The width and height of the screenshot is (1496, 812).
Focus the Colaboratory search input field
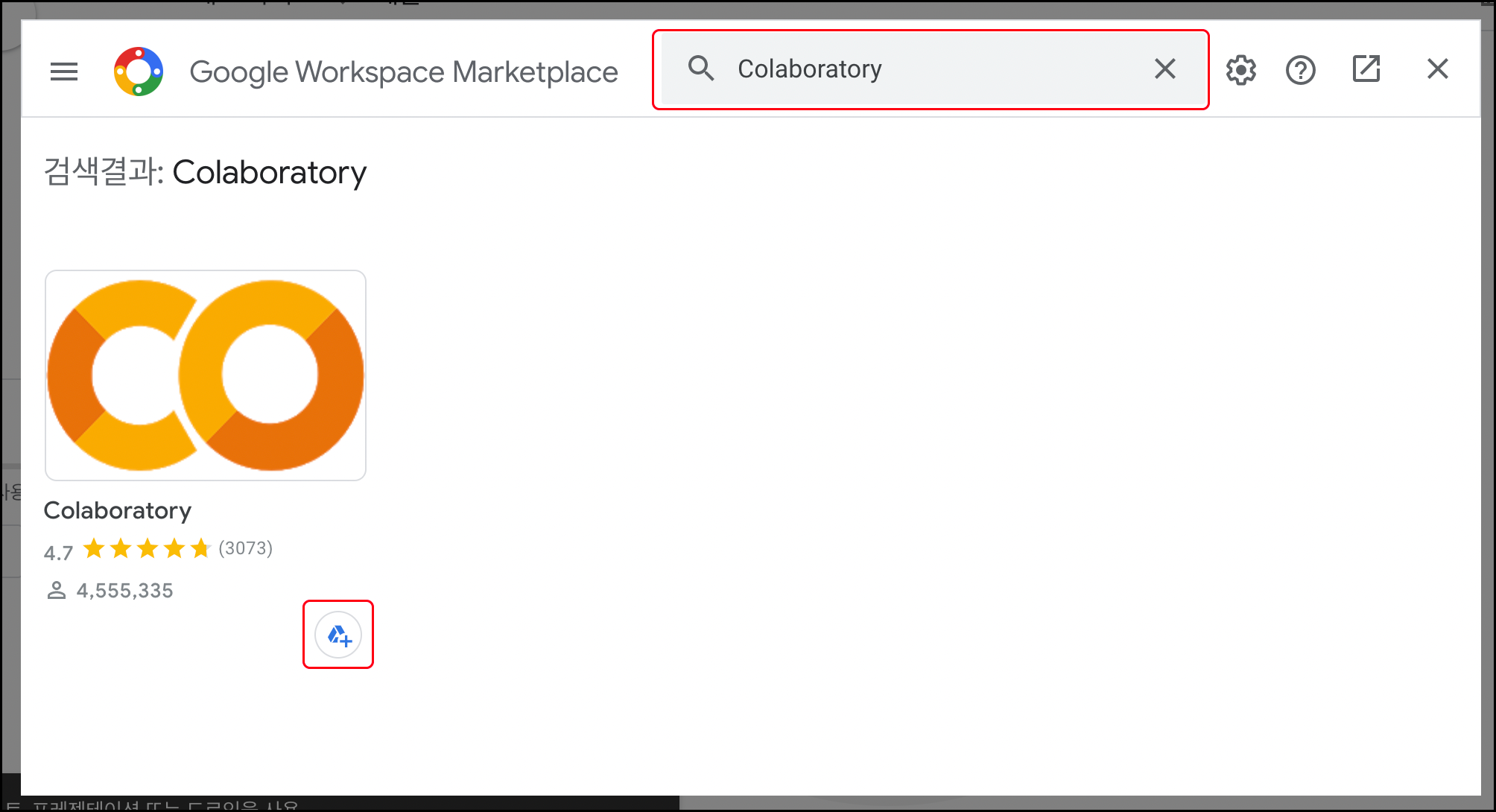(931, 69)
